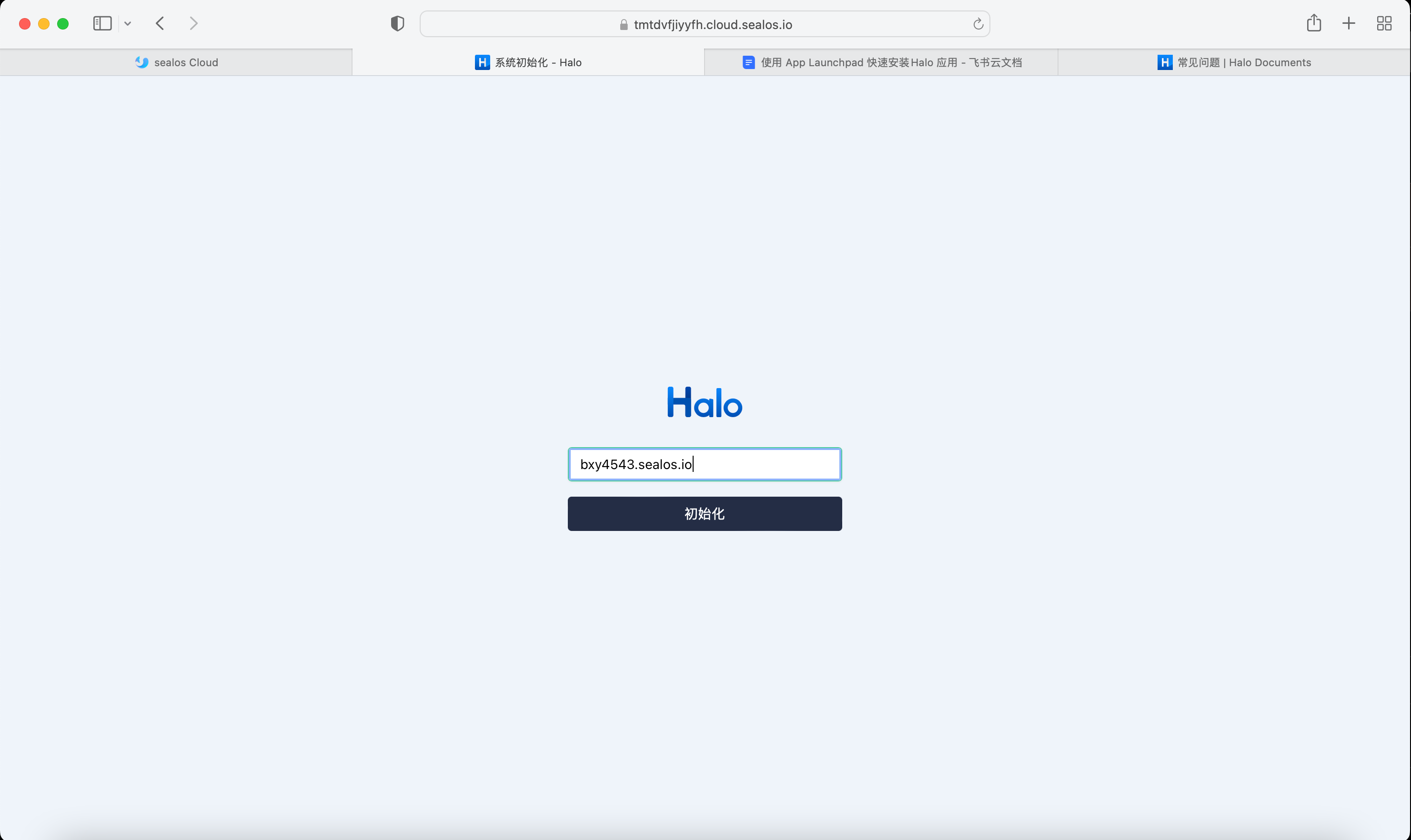Click the Halo logo
Image resolution: width=1411 pixels, height=840 pixels.
coord(705,402)
